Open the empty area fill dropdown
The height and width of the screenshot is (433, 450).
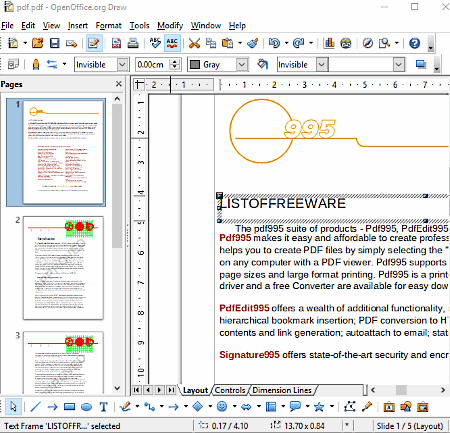(x=399, y=64)
